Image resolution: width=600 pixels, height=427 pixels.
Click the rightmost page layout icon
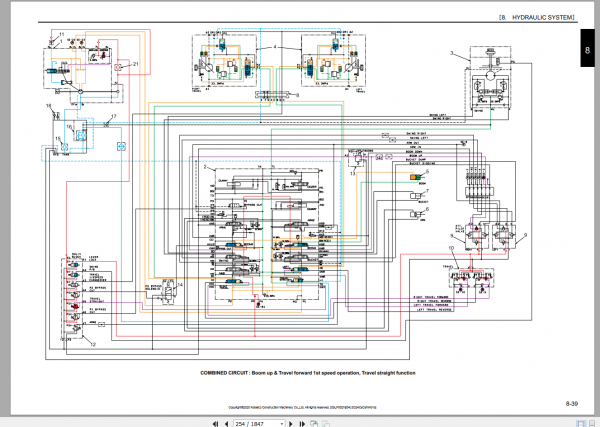(x=592, y=424)
